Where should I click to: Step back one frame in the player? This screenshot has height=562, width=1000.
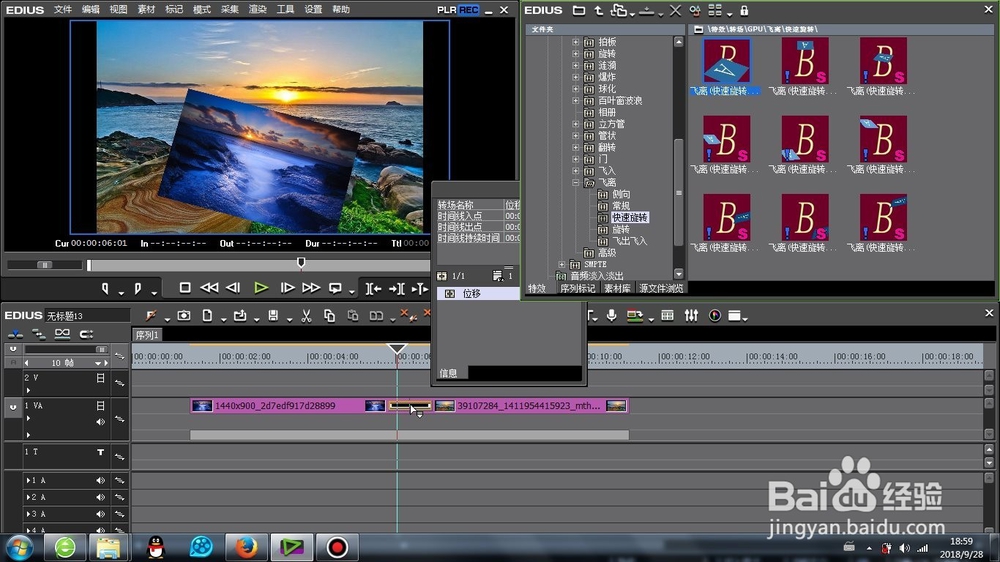click(x=233, y=288)
